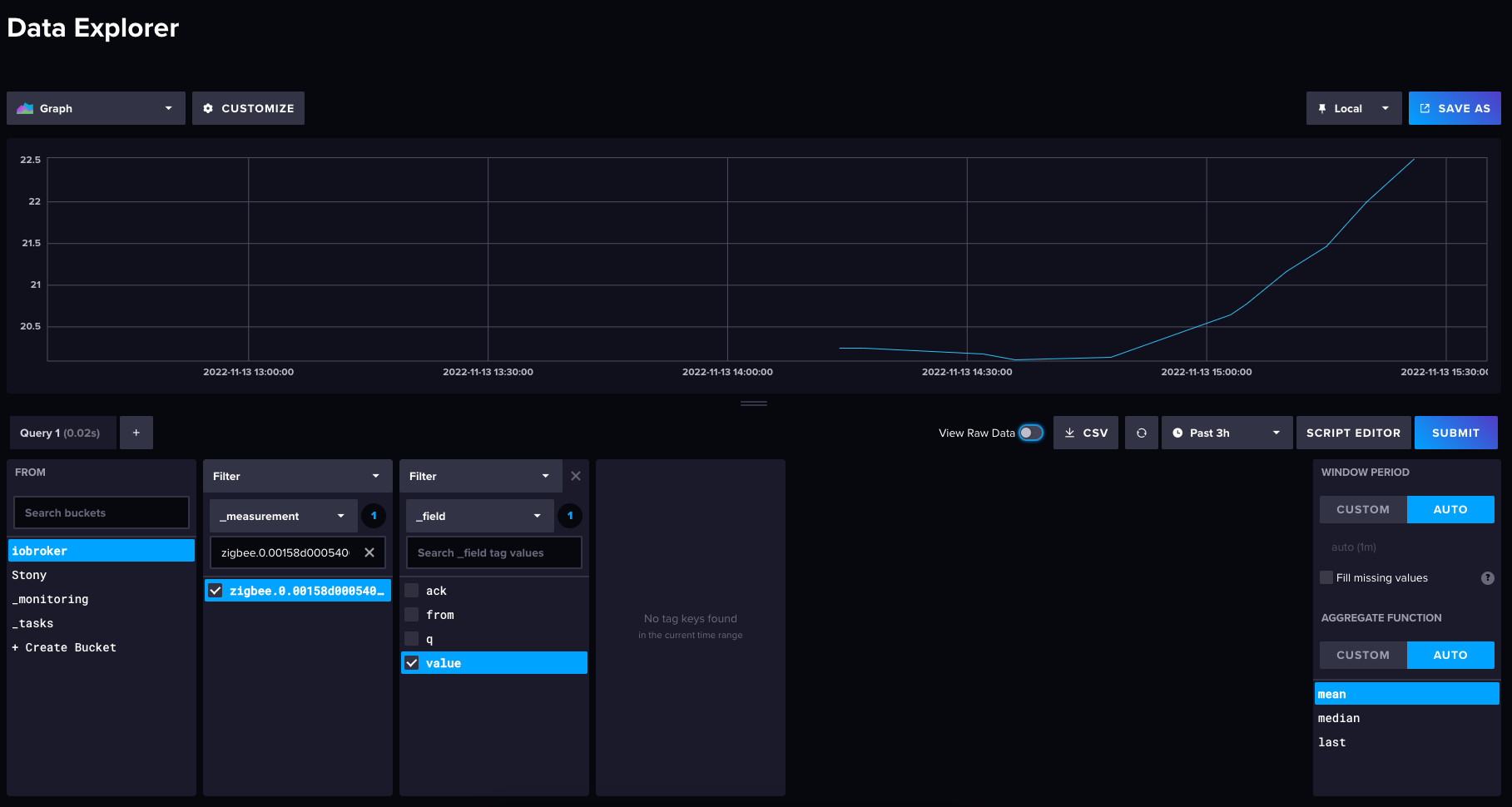Screen dimensions: 1512x807
Task: Download results with the CSV button
Action: (x=1086, y=433)
